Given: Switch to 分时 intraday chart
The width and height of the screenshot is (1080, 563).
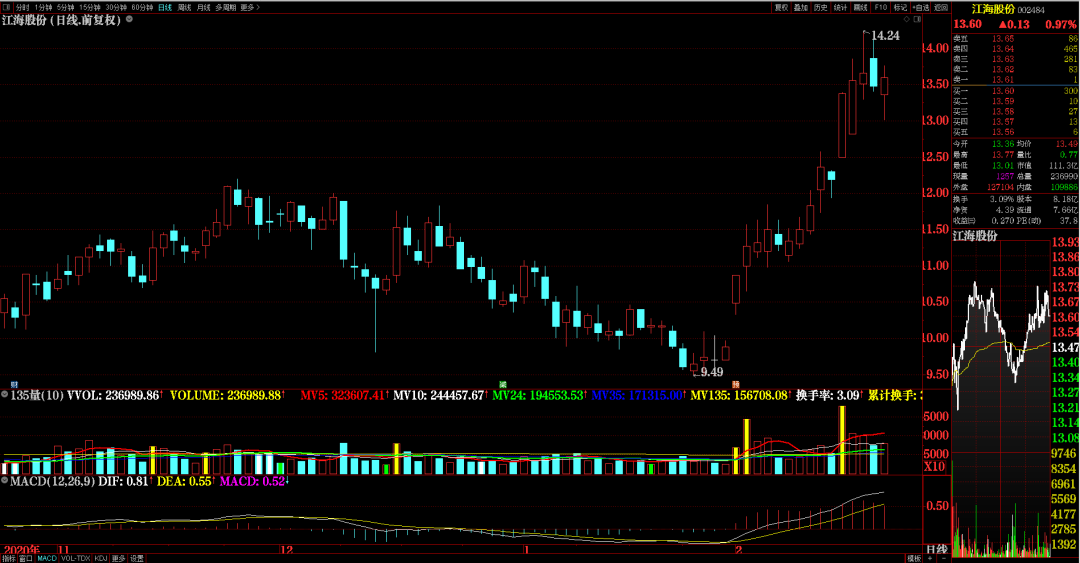Looking at the screenshot, I should (23, 8).
